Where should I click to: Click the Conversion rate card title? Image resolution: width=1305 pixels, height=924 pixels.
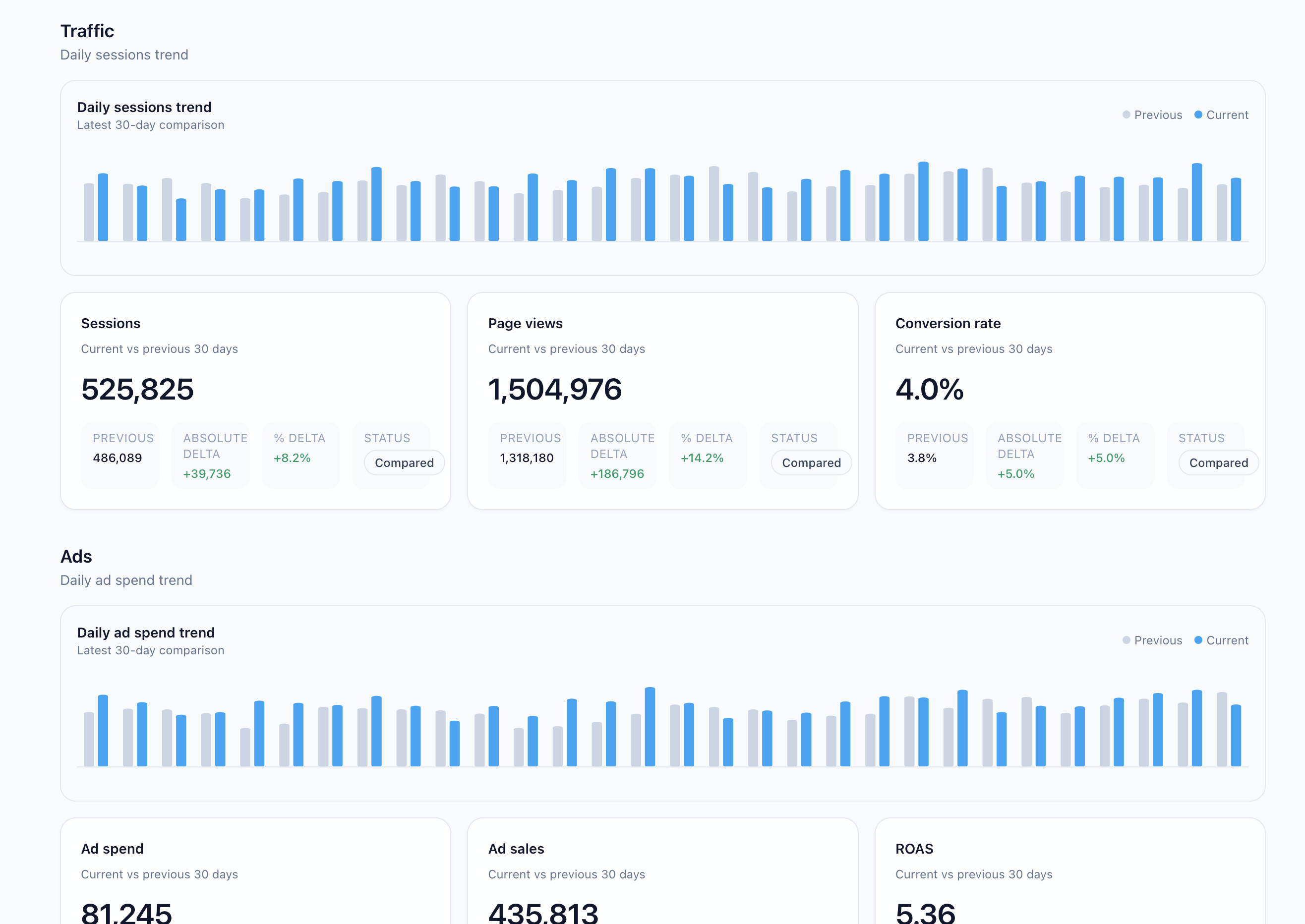click(948, 323)
